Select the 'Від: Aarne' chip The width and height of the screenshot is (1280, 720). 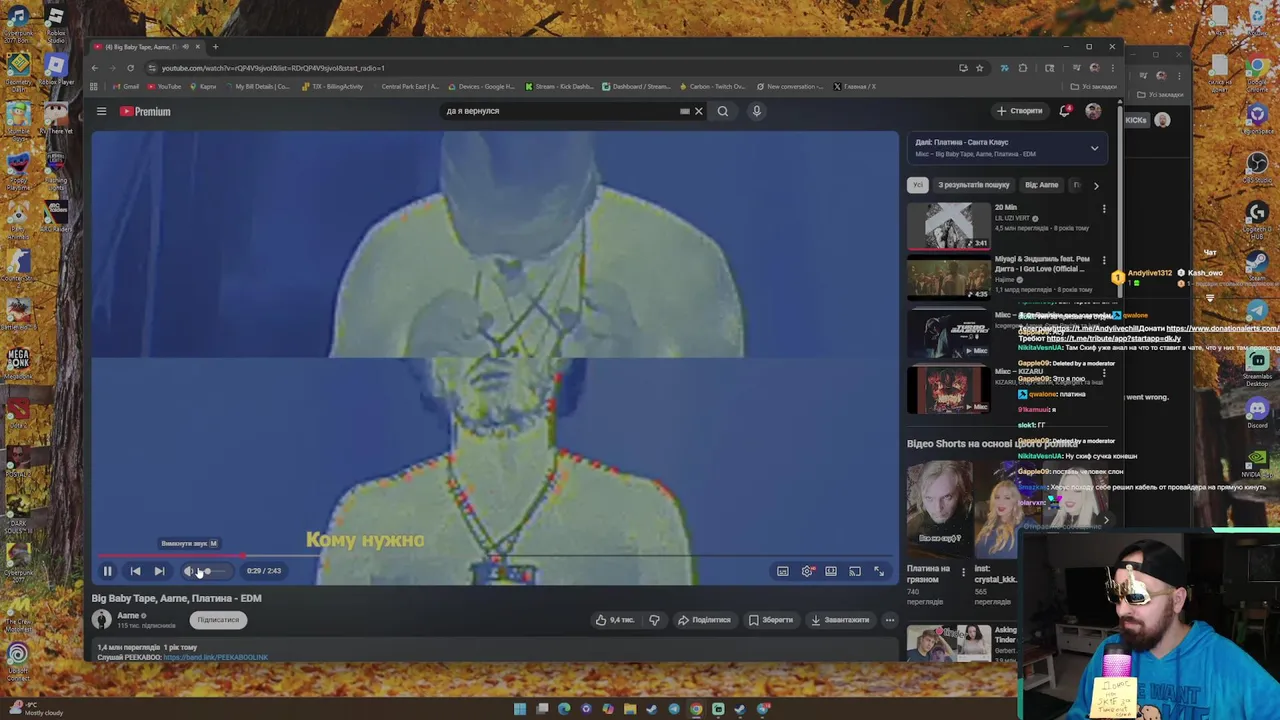(x=1041, y=185)
